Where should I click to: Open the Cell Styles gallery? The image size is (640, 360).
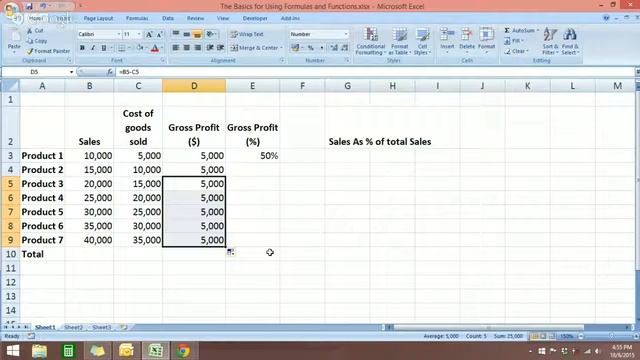point(422,41)
